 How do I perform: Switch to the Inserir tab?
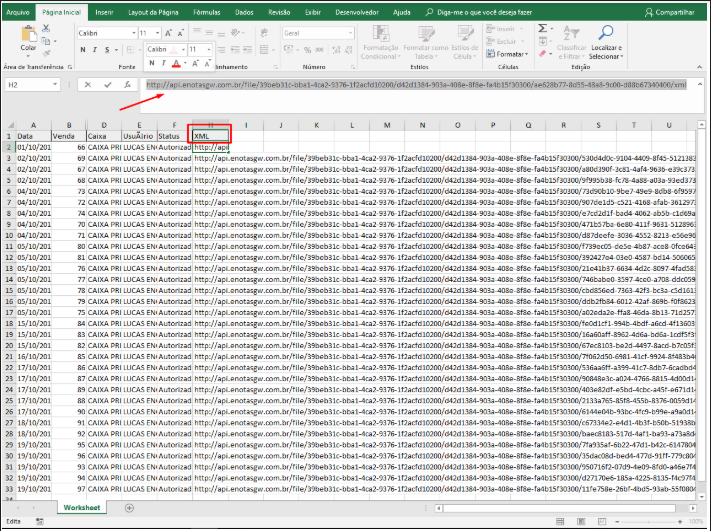click(x=104, y=12)
